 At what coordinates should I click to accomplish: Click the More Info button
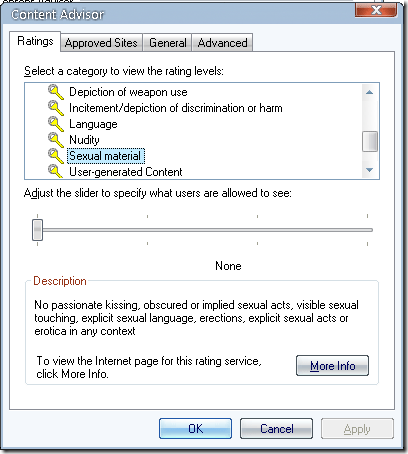coord(332,366)
